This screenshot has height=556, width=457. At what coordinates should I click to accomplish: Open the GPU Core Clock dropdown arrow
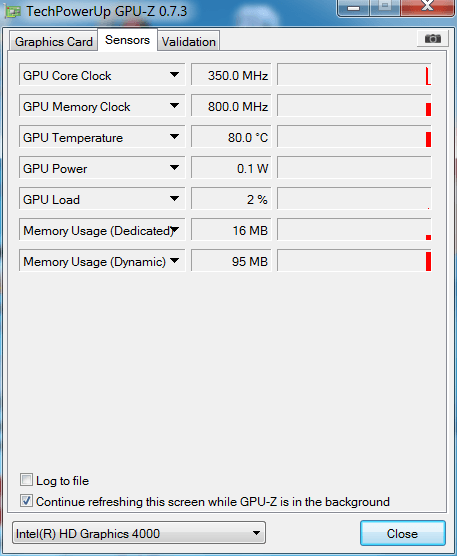pos(174,75)
